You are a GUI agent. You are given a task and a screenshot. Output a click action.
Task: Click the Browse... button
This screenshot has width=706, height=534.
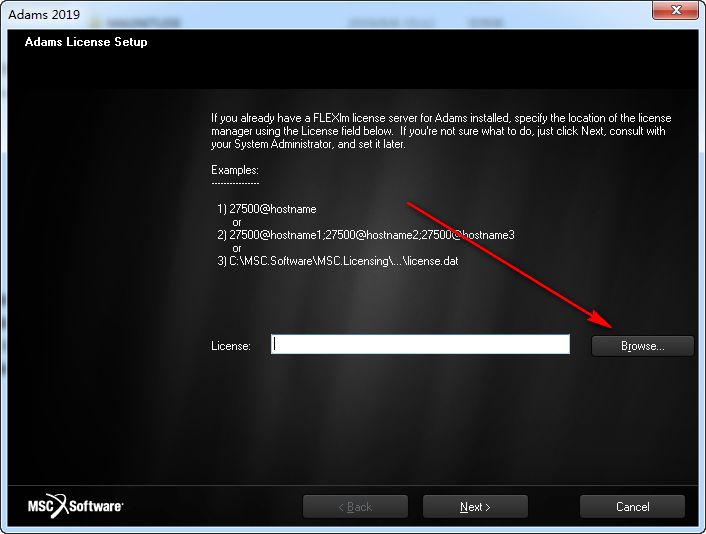[642, 346]
